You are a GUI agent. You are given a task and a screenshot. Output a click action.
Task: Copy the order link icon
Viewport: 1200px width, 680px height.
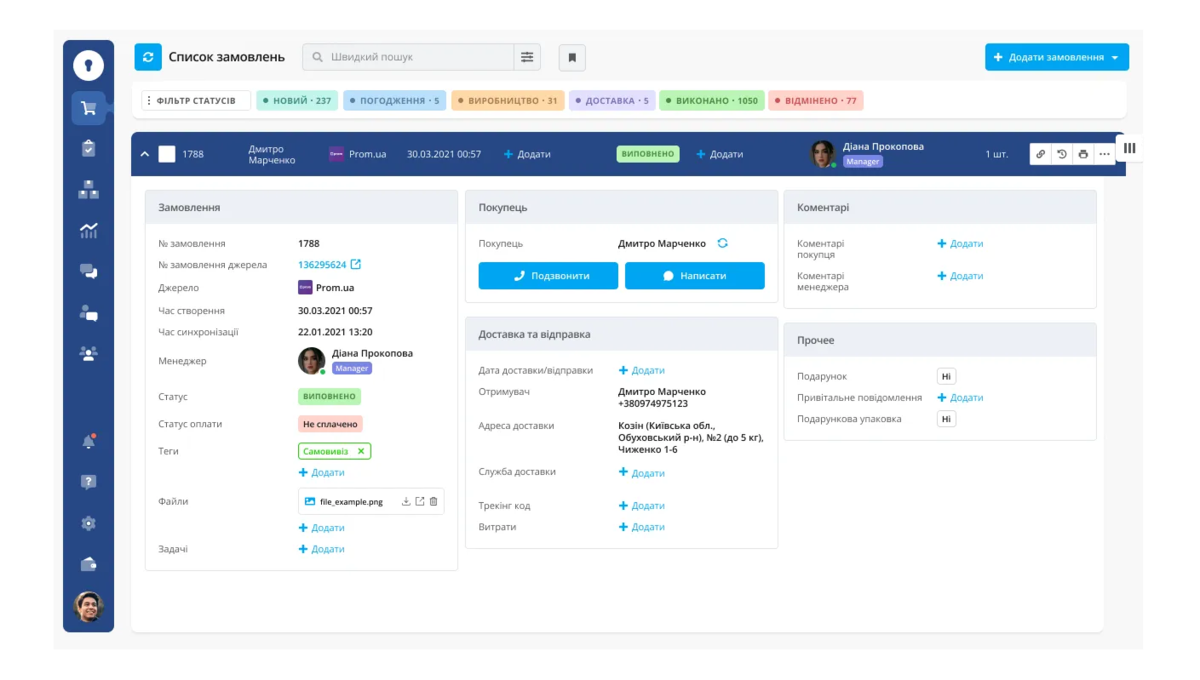(1041, 154)
